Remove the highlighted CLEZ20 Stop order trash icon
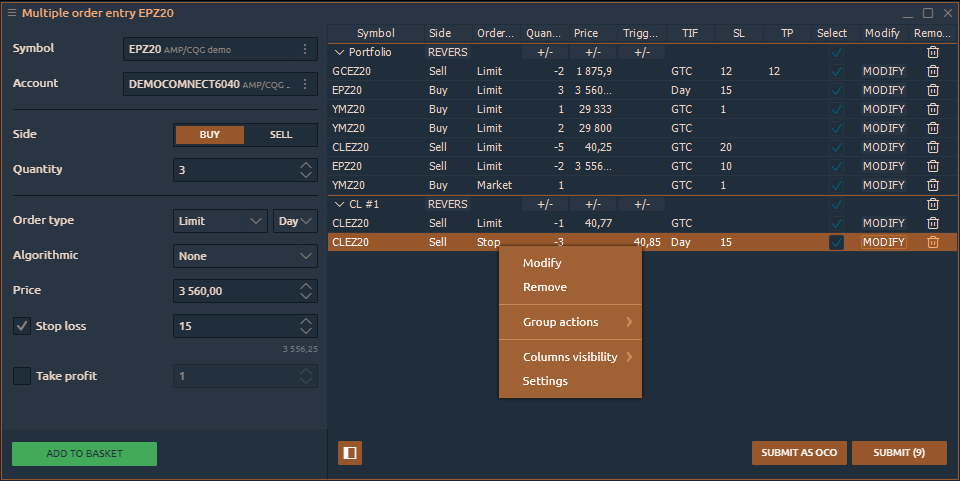The image size is (960, 481). (932, 242)
